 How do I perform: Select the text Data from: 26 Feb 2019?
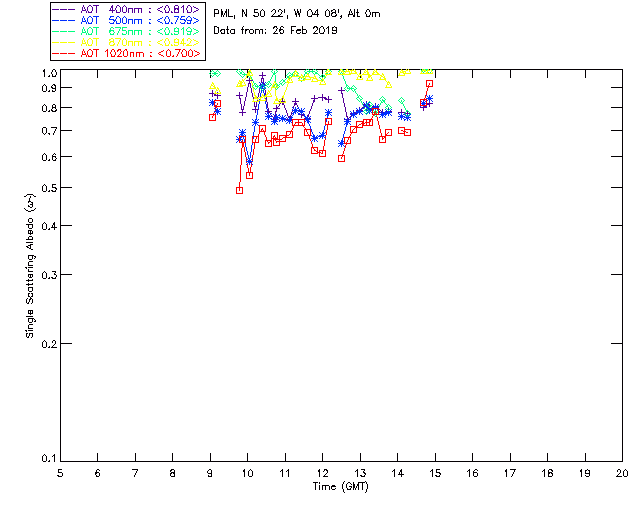point(275,30)
